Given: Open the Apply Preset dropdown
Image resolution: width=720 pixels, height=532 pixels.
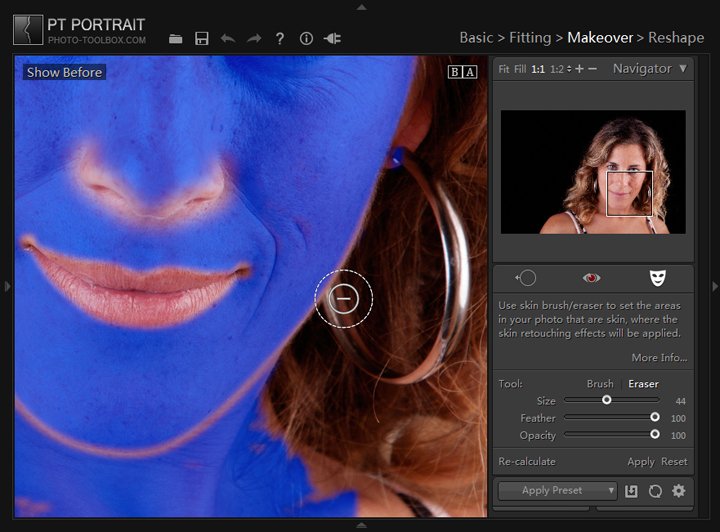Looking at the screenshot, I should 557,491.
